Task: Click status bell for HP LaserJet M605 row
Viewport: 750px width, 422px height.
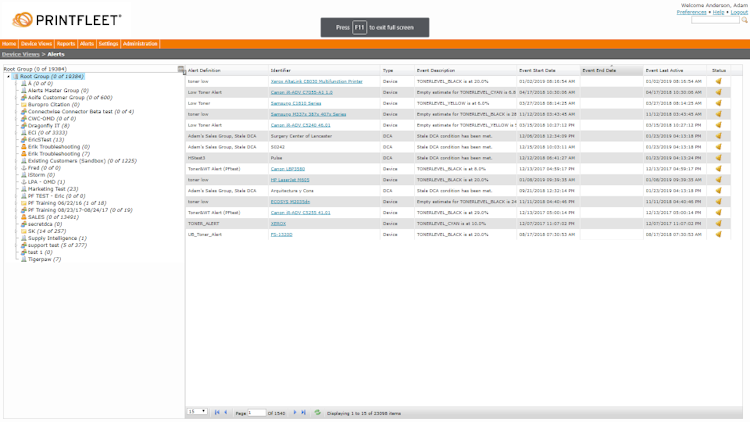Action: [718, 180]
